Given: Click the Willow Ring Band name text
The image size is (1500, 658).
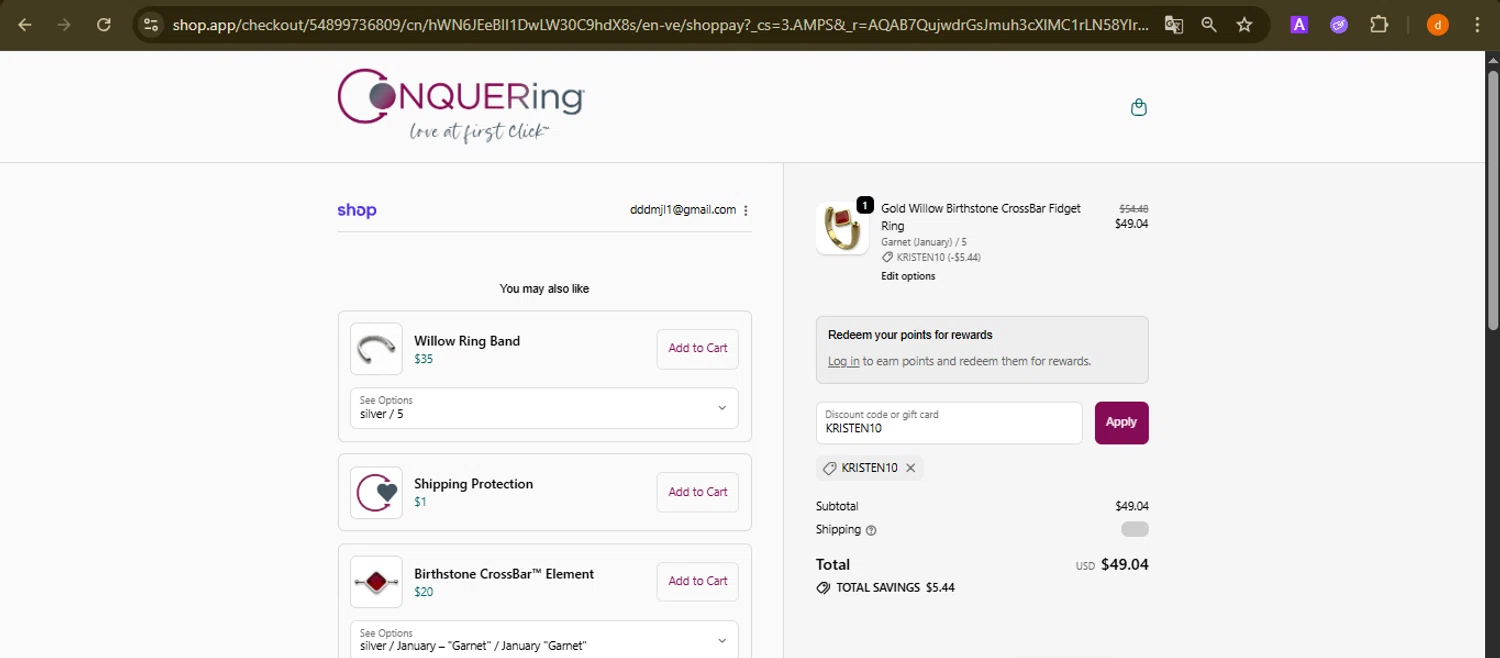Looking at the screenshot, I should tap(467, 341).
